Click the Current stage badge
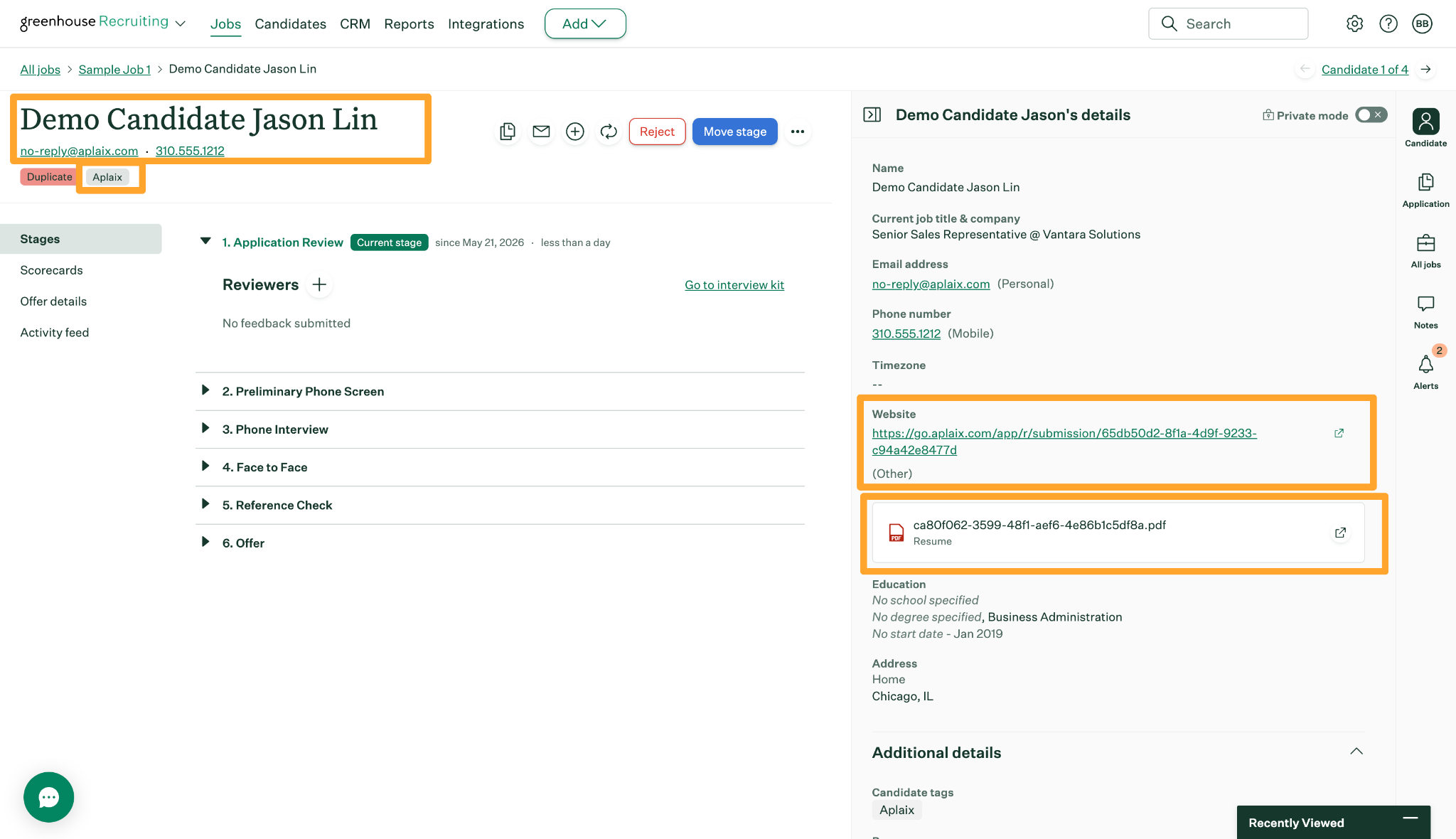 pyautogui.click(x=389, y=242)
